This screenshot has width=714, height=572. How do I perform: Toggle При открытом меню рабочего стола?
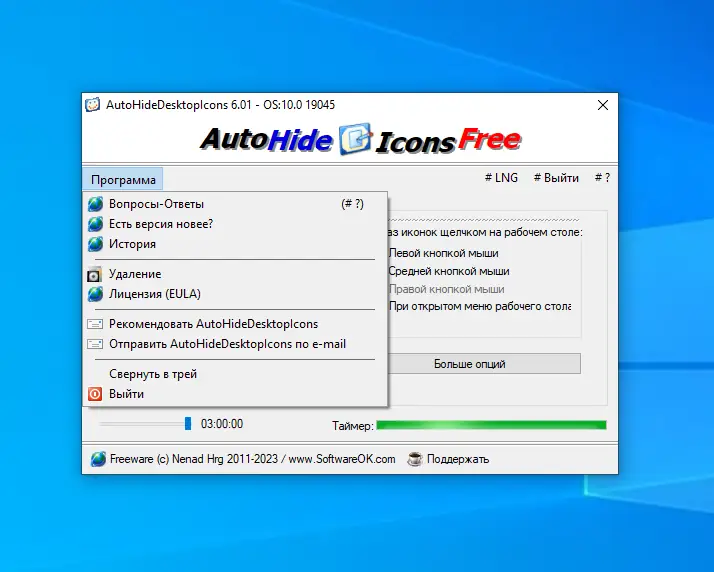(x=480, y=306)
